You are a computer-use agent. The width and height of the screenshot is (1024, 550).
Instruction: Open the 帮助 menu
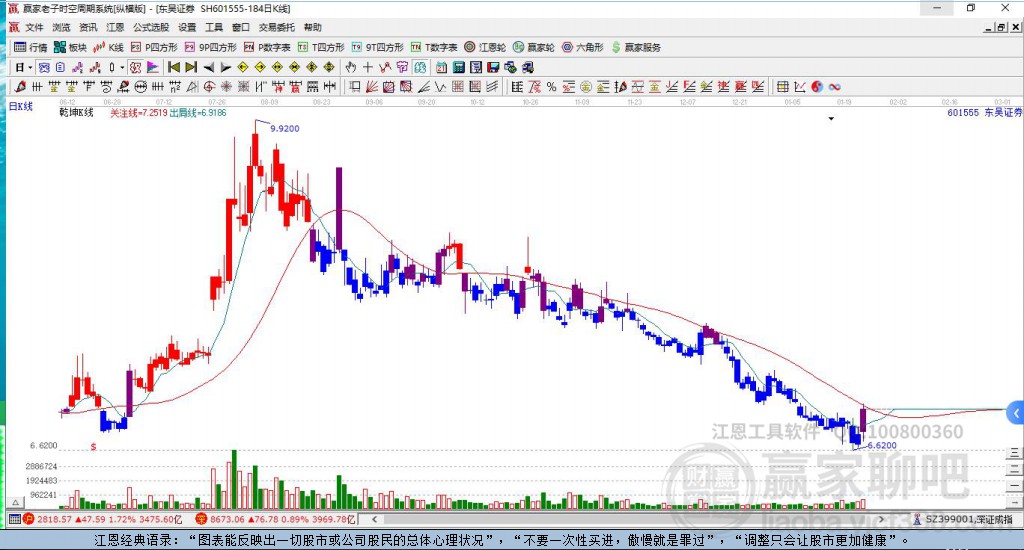[x=312, y=27]
